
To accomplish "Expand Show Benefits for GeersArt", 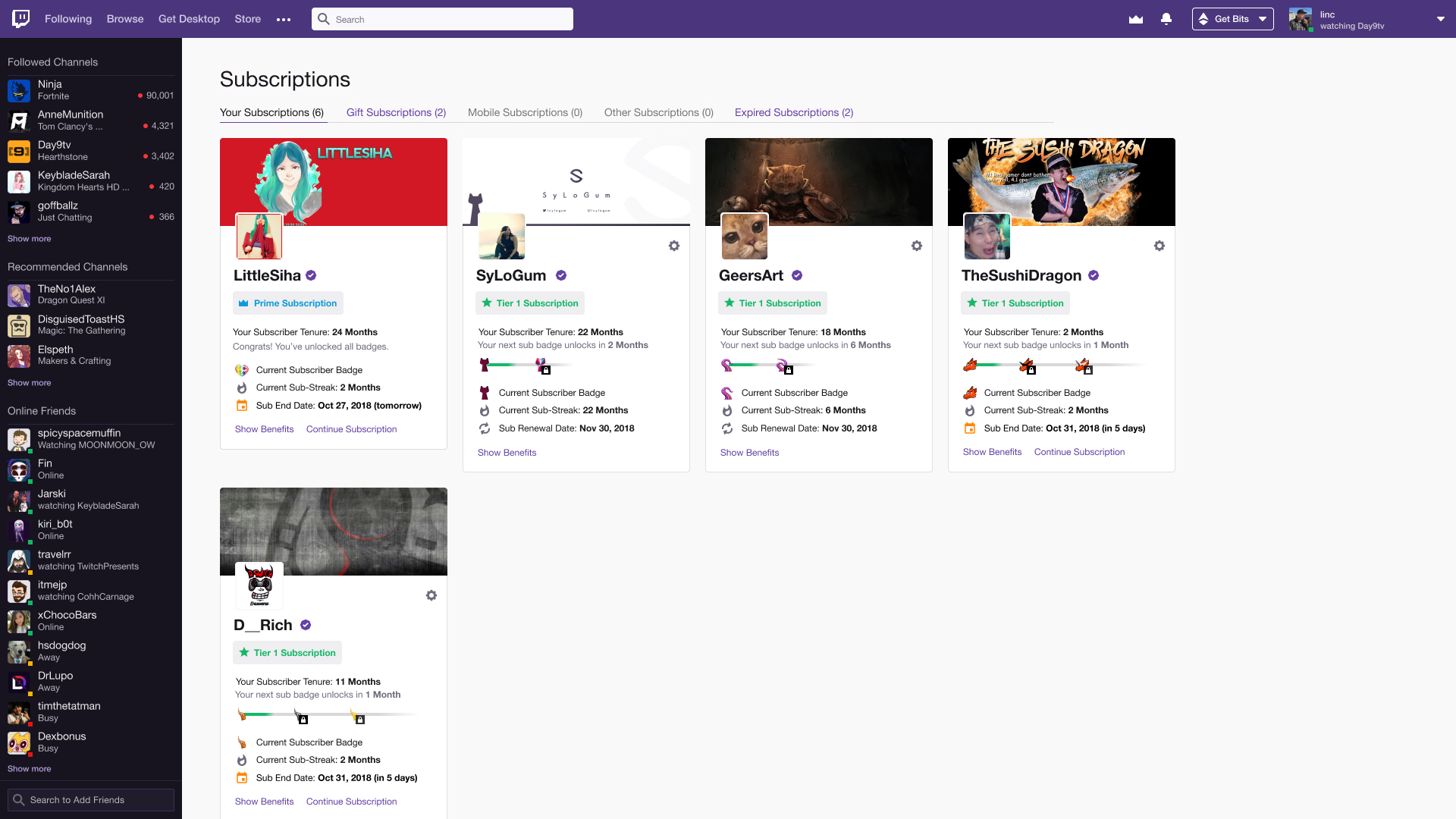I will click(x=749, y=453).
